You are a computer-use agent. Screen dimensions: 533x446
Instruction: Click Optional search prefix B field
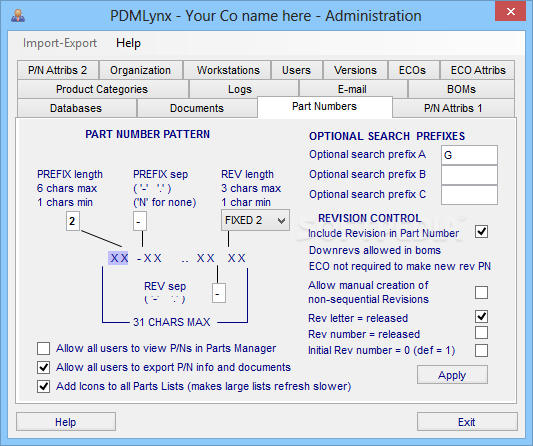pyautogui.click(x=469, y=175)
